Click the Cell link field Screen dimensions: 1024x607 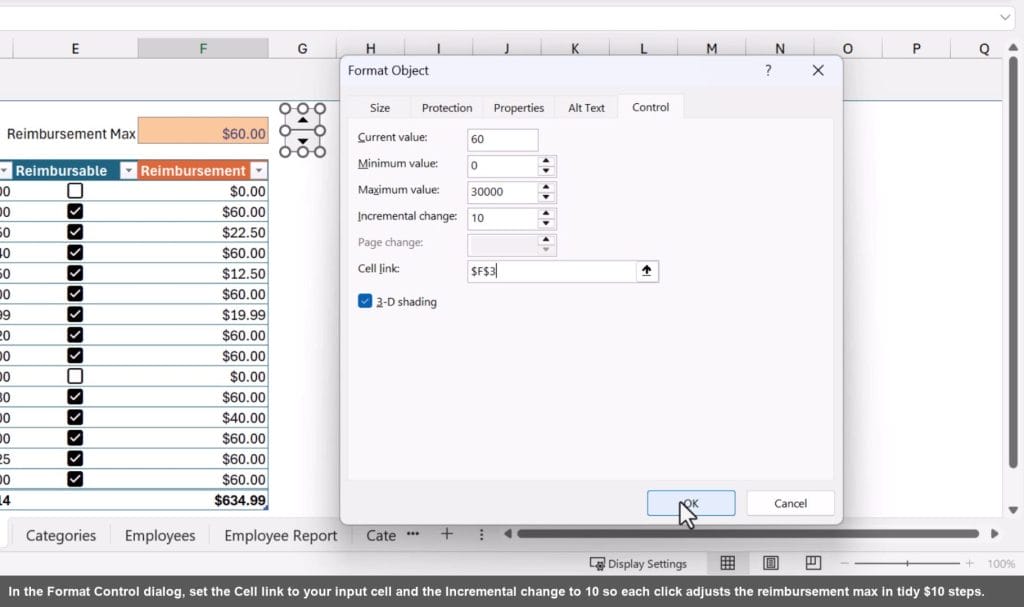pyautogui.click(x=551, y=271)
